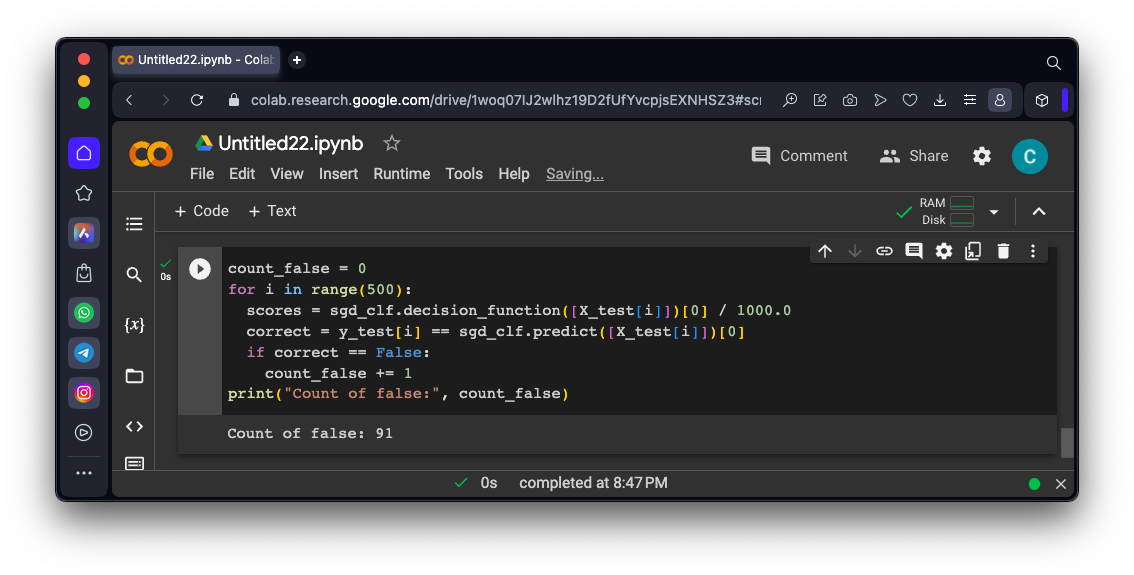
Task: Open more cell actions three-dot menu
Action: coord(1033,251)
